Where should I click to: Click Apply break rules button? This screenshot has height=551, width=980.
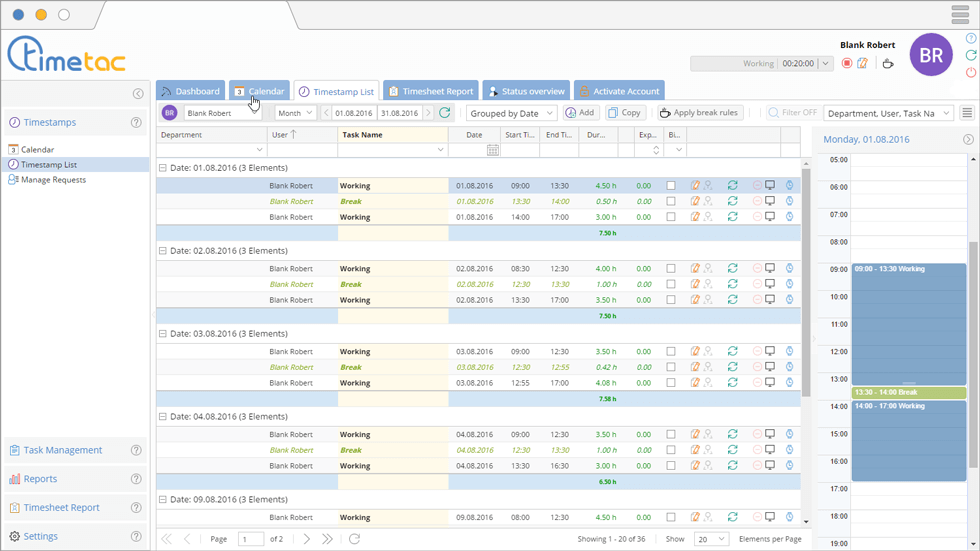click(699, 113)
